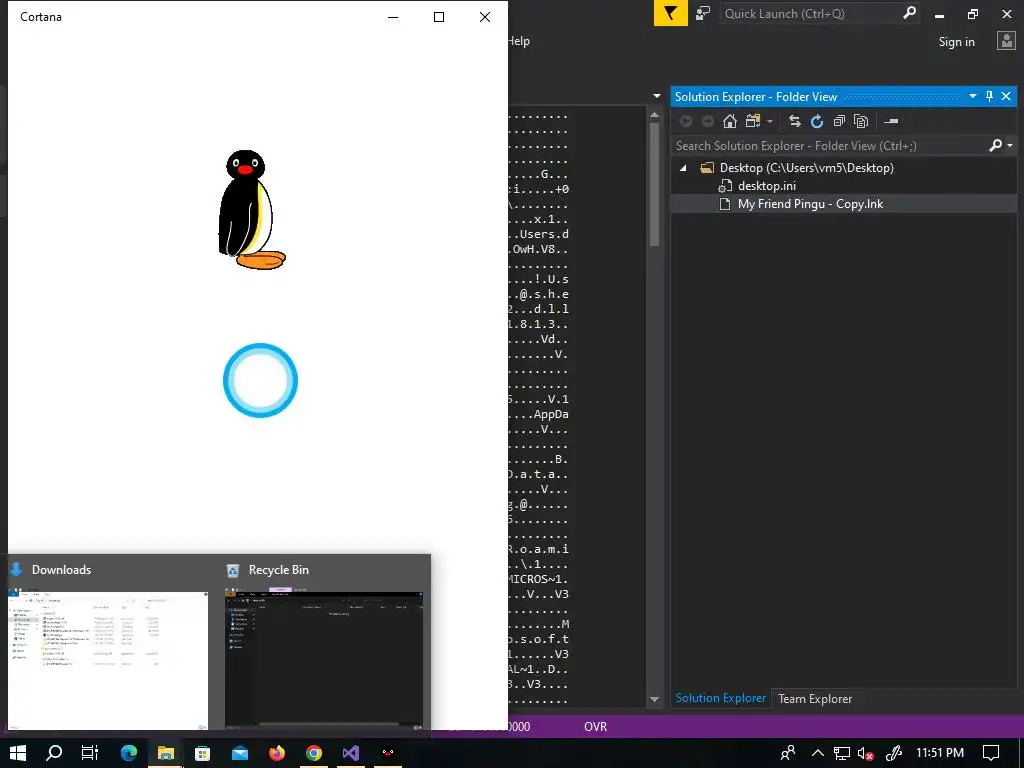Screen dimensions: 1024x768
Task: Open Task View from the taskbar
Action: (89, 753)
